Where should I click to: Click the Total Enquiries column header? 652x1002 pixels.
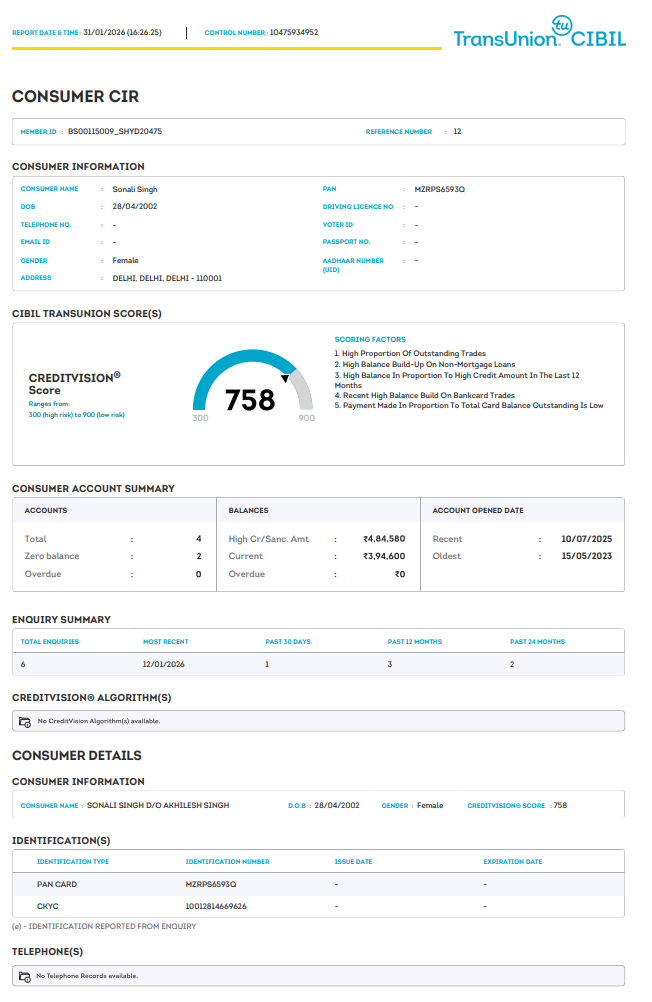click(x=50, y=642)
